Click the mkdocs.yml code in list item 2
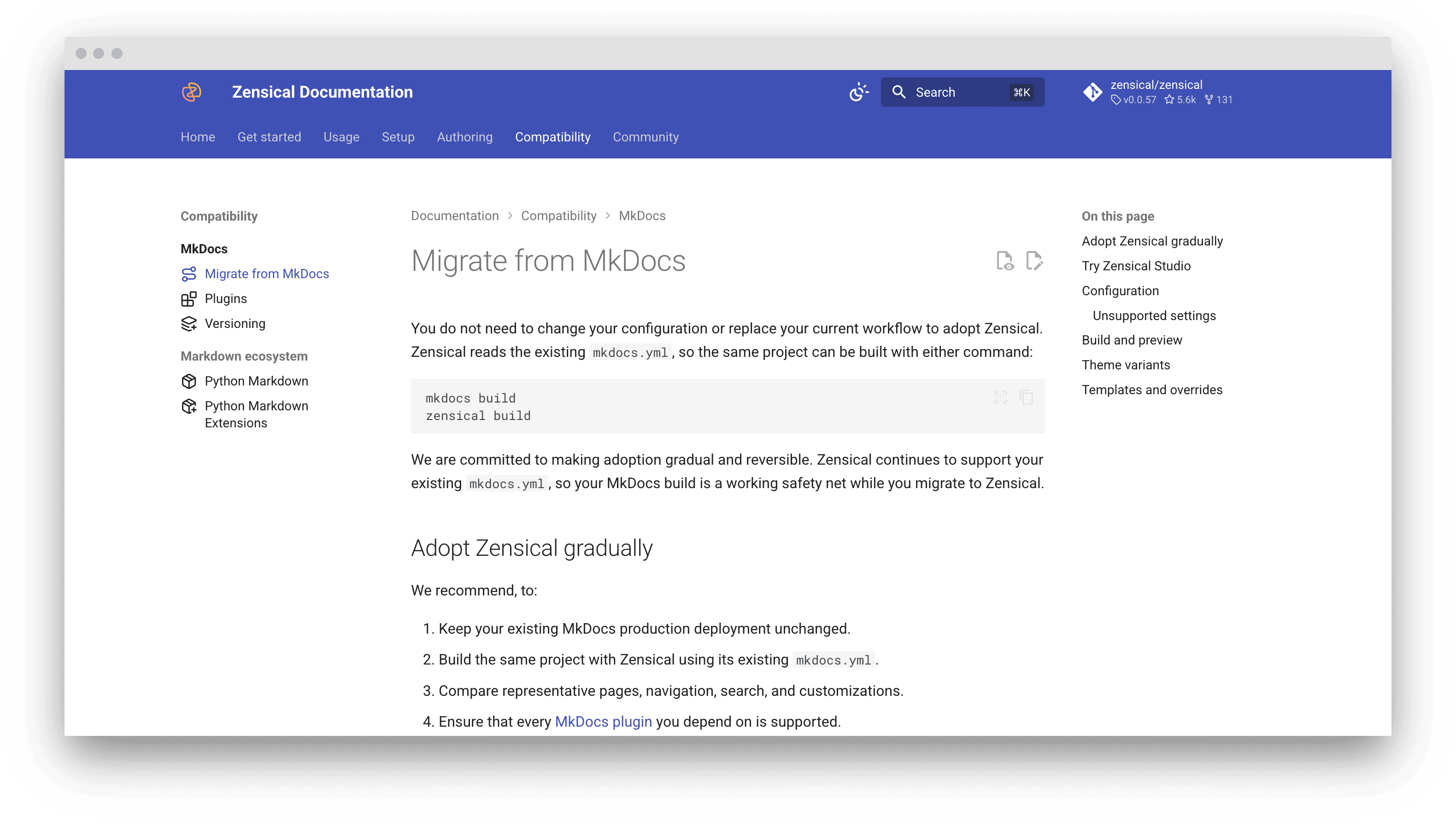Image resolution: width=1456 pixels, height=828 pixels. point(834,660)
